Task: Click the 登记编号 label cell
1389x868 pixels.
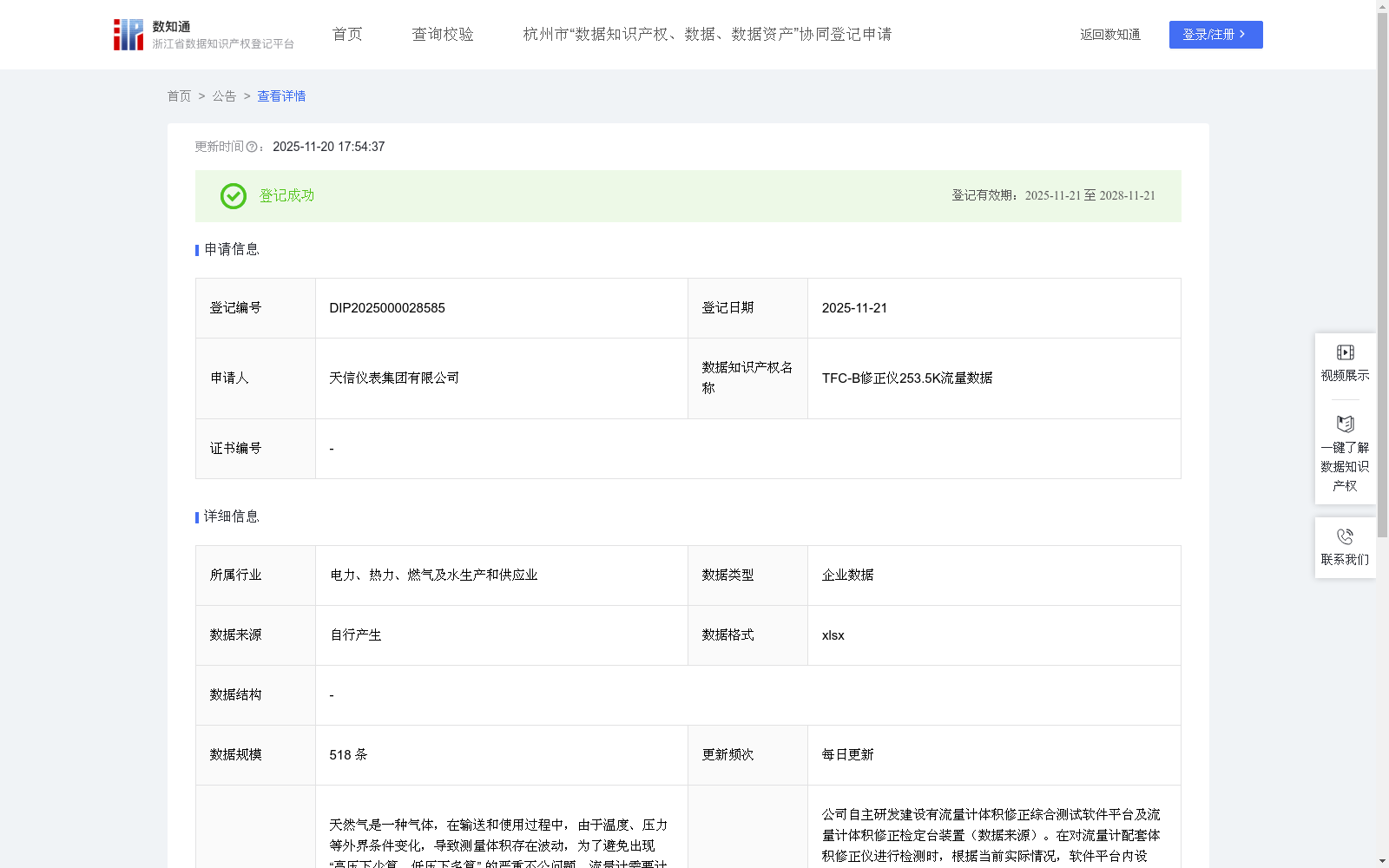Action: coord(255,308)
